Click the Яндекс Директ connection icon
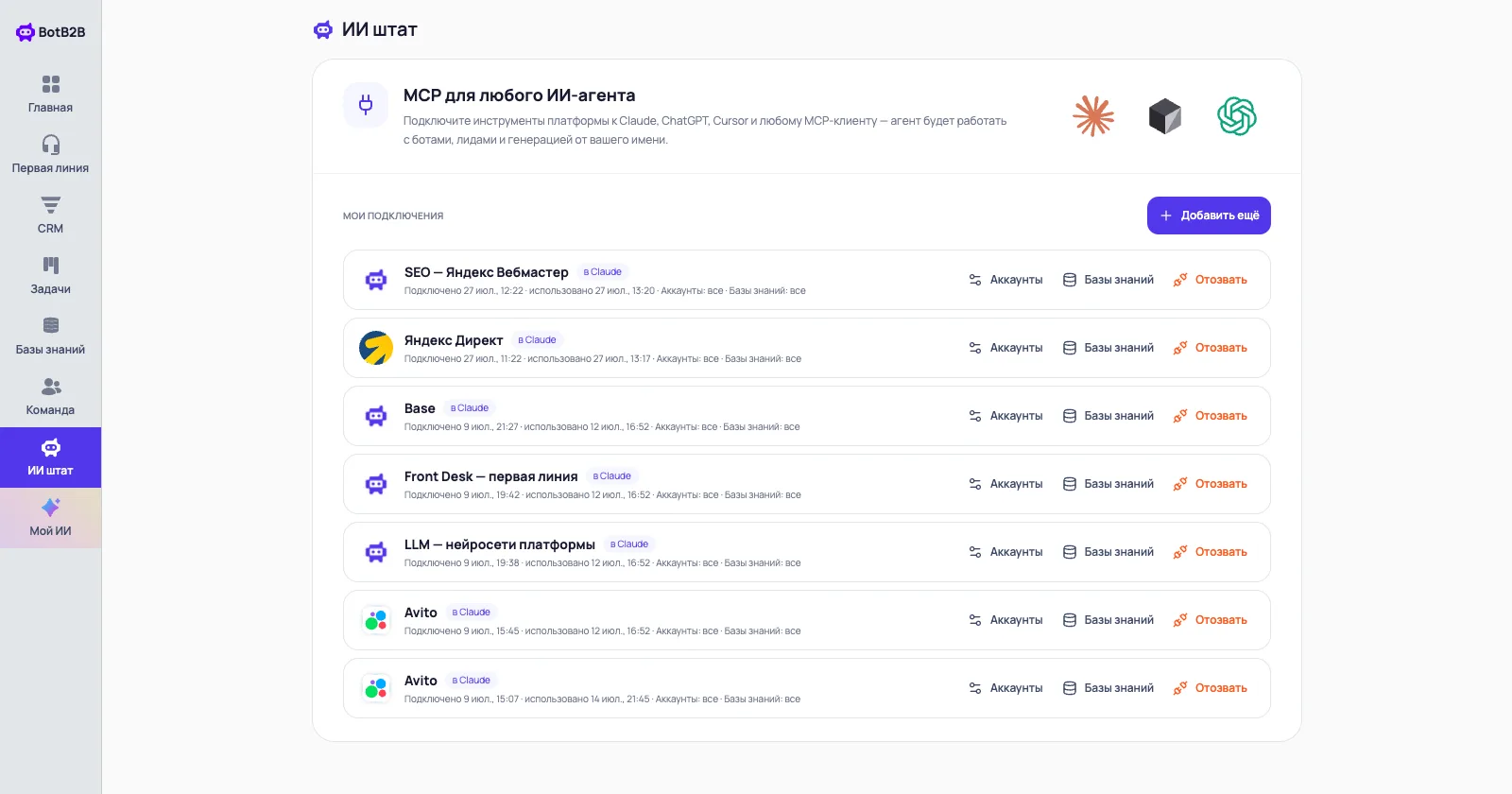 point(376,348)
